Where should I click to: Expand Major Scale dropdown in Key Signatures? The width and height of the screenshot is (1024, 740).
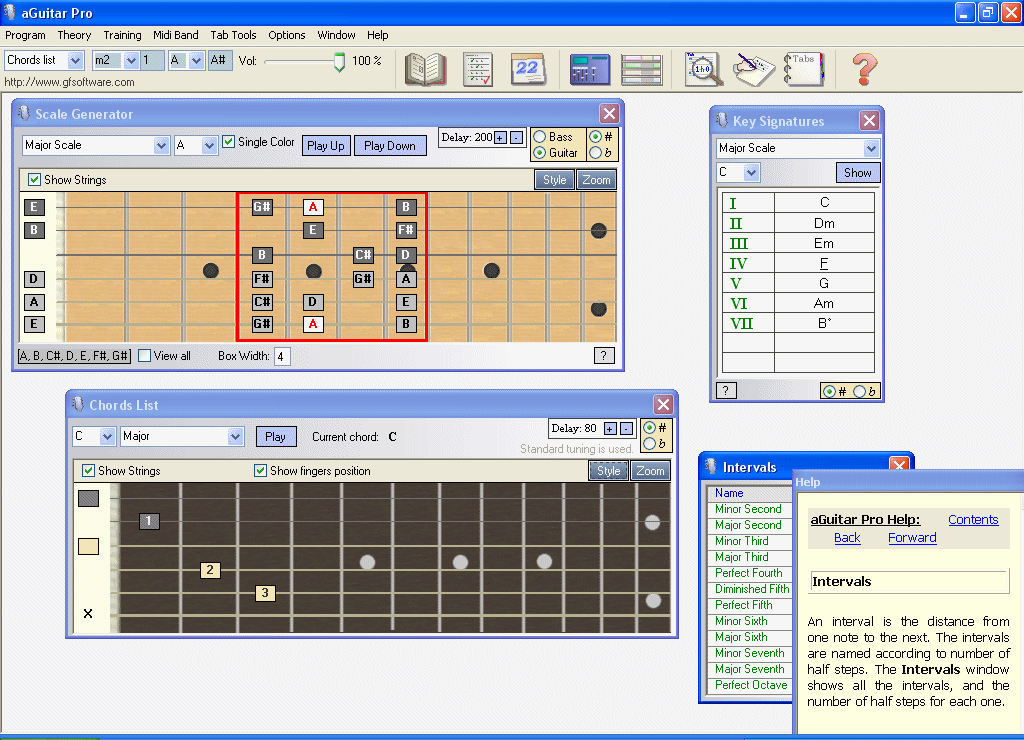coord(871,149)
